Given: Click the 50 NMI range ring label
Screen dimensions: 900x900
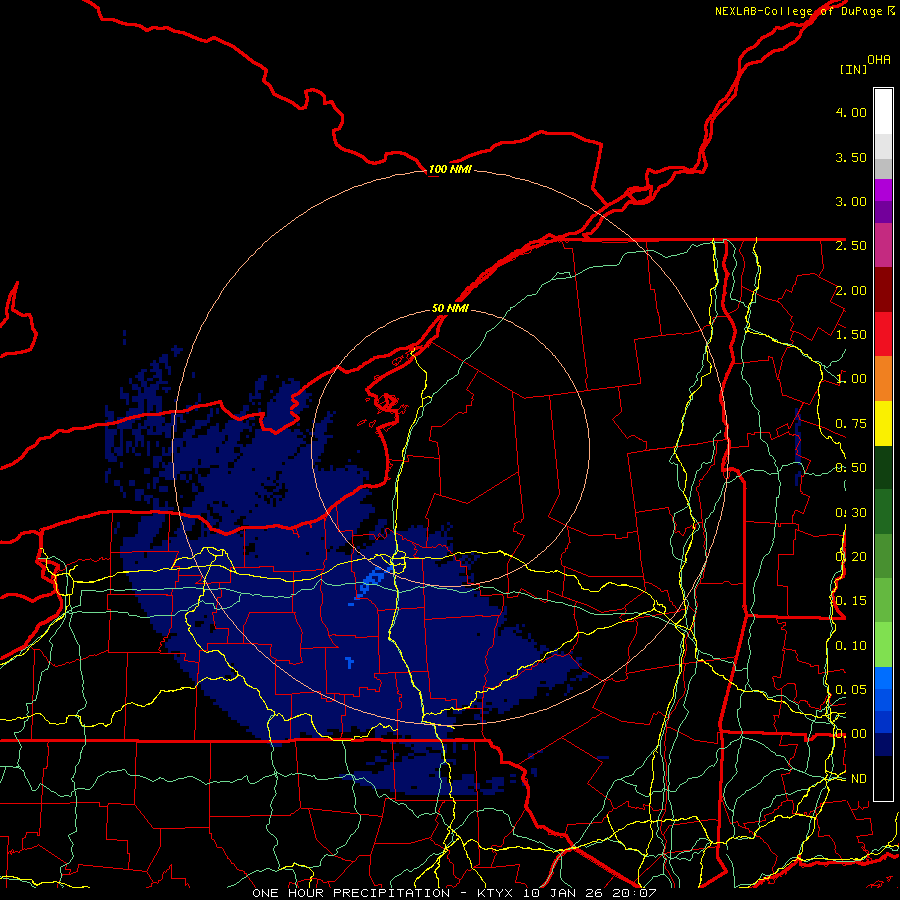Looking at the screenshot, I should tap(450, 308).
